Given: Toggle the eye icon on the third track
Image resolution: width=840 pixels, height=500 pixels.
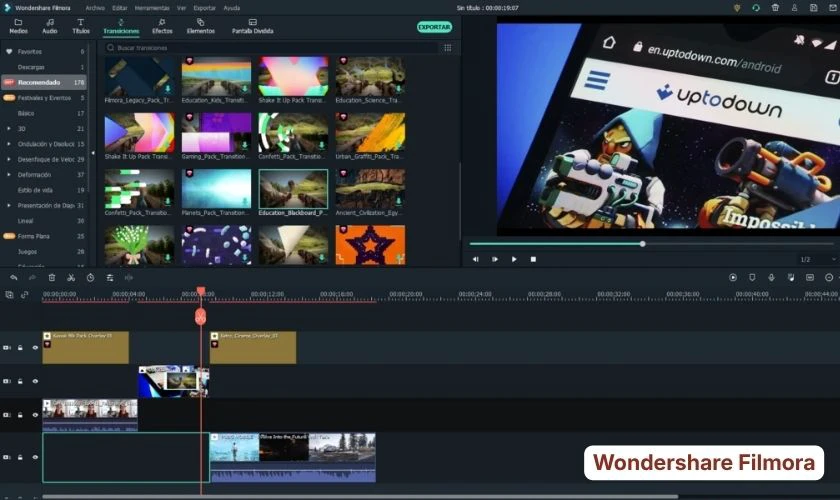Looking at the screenshot, I should (x=35, y=415).
